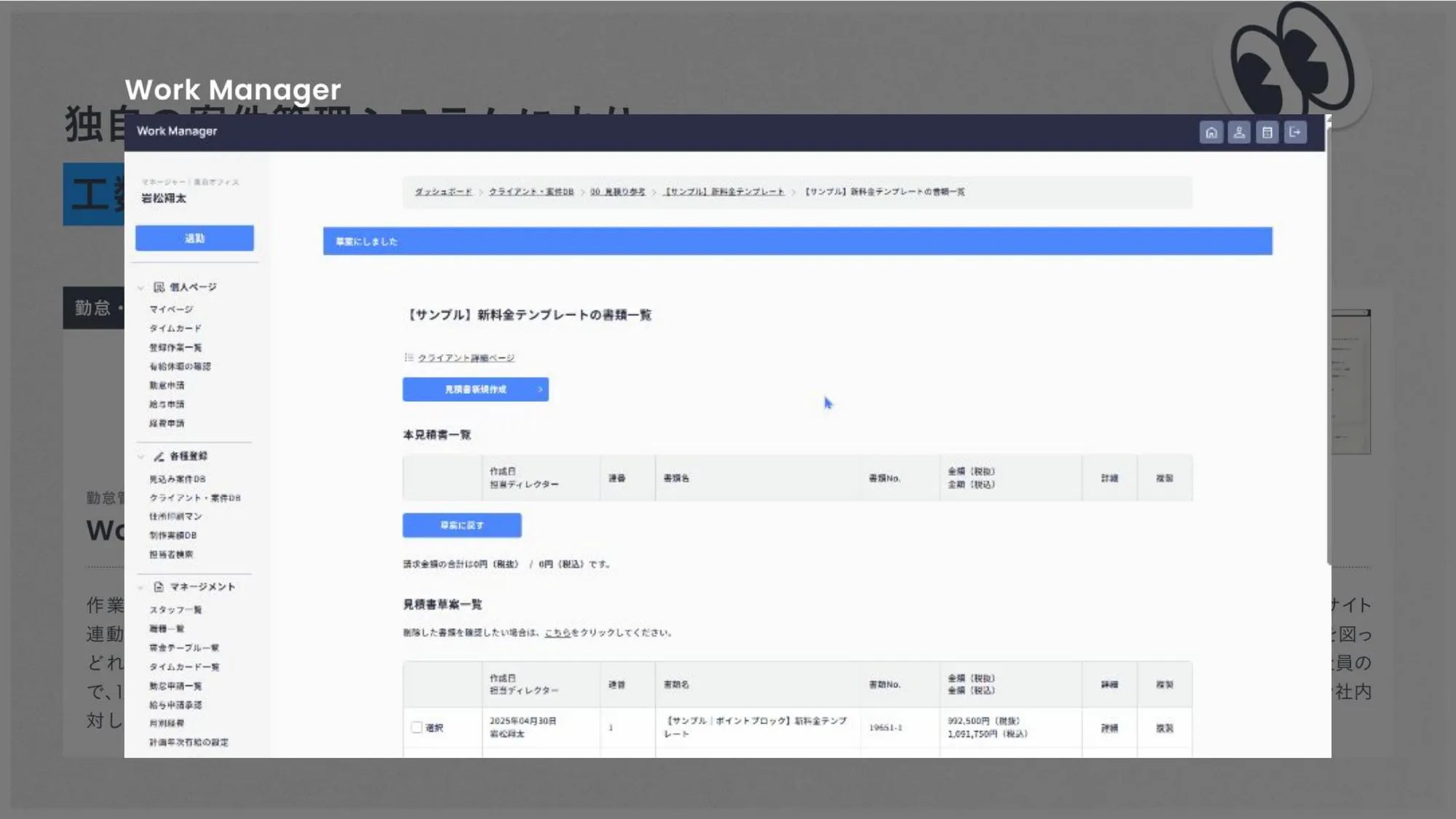
Task: Collapse the 個人ページ sidebar section
Action: point(141,288)
